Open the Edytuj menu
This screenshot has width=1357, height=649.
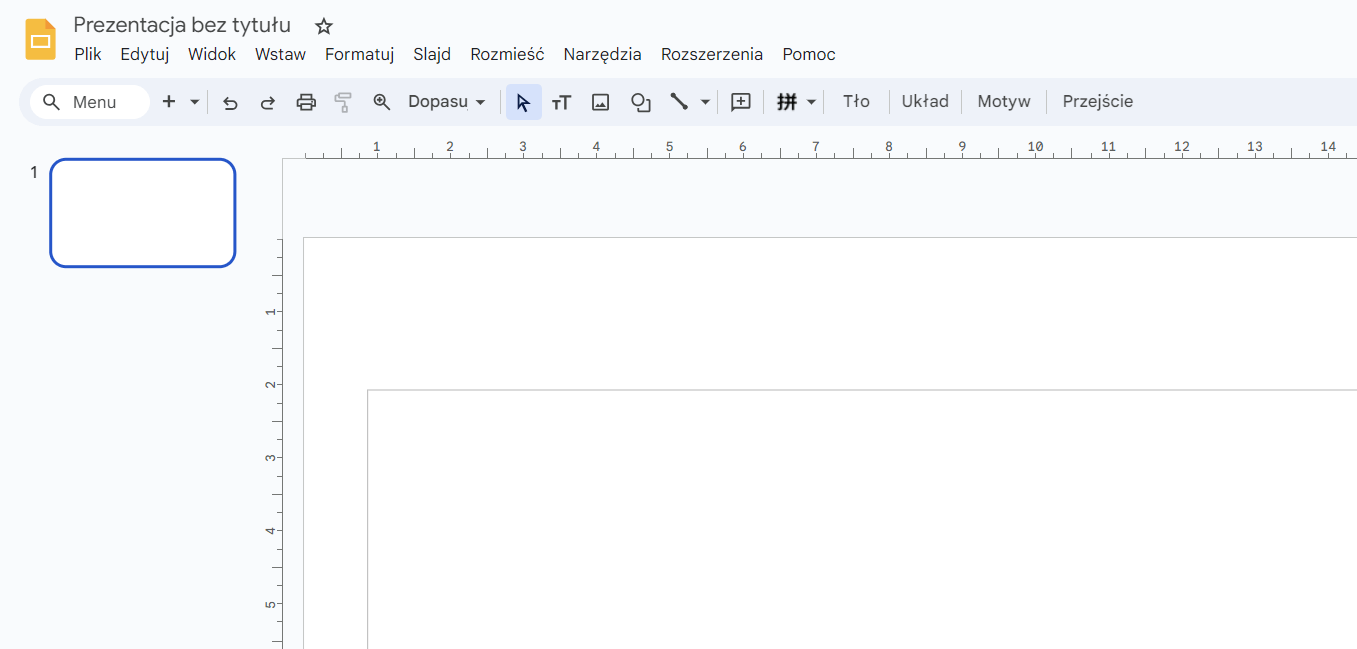(x=145, y=54)
